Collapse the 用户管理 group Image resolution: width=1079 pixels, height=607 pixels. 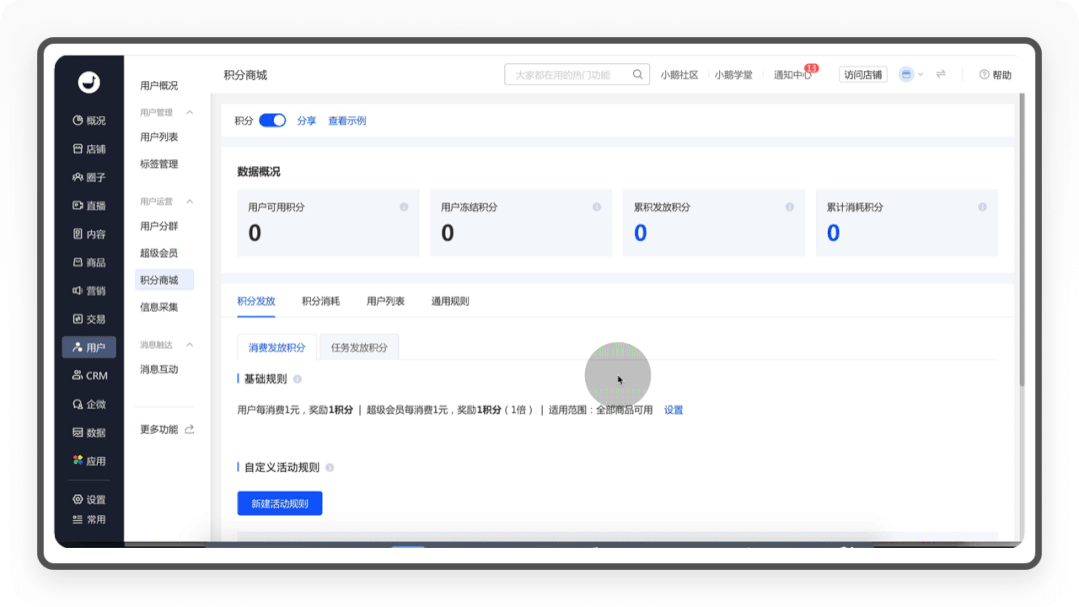tap(189, 112)
